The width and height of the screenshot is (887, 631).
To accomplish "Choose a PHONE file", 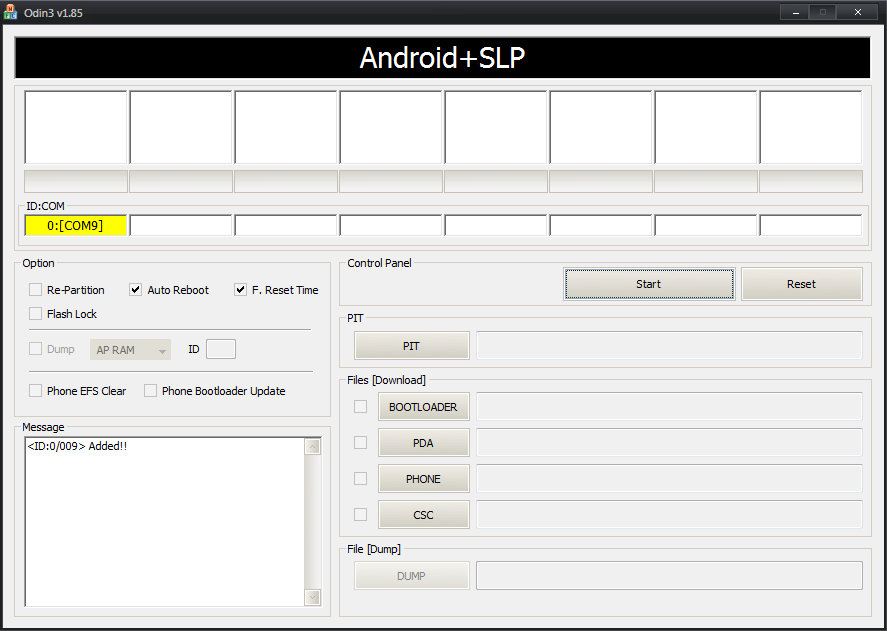I will [423, 479].
